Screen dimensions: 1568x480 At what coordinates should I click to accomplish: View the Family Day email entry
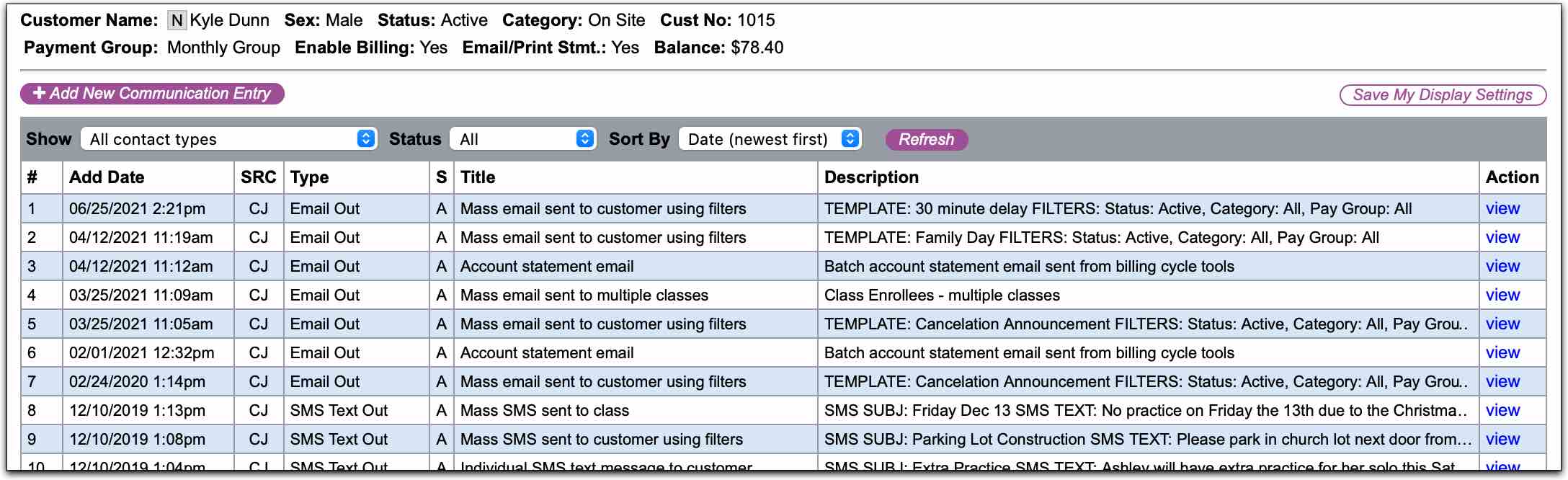(x=1502, y=238)
